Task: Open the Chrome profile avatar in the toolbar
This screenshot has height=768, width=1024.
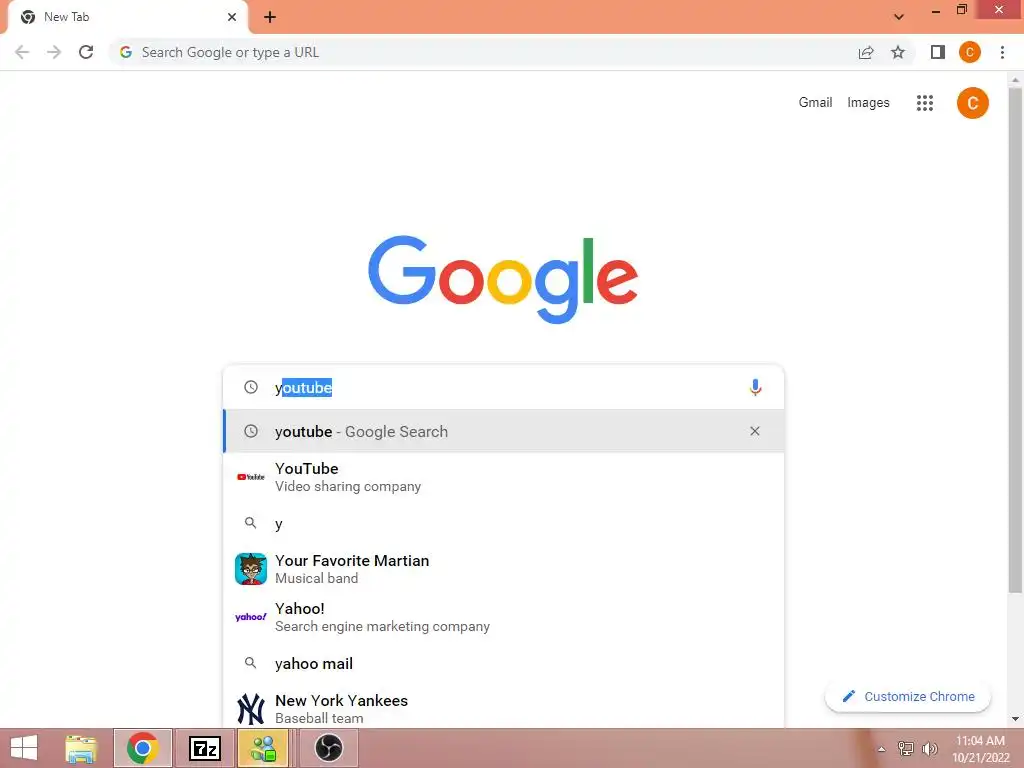Action: click(x=970, y=52)
